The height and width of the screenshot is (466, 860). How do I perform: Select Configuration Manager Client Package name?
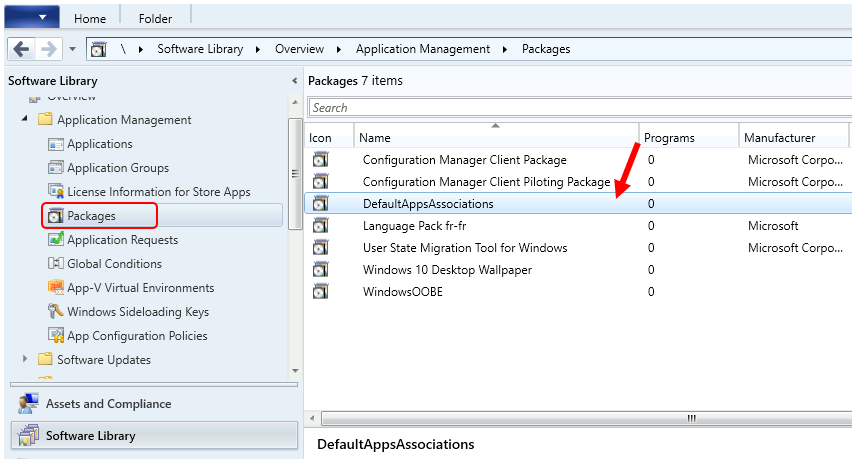[x=465, y=160]
